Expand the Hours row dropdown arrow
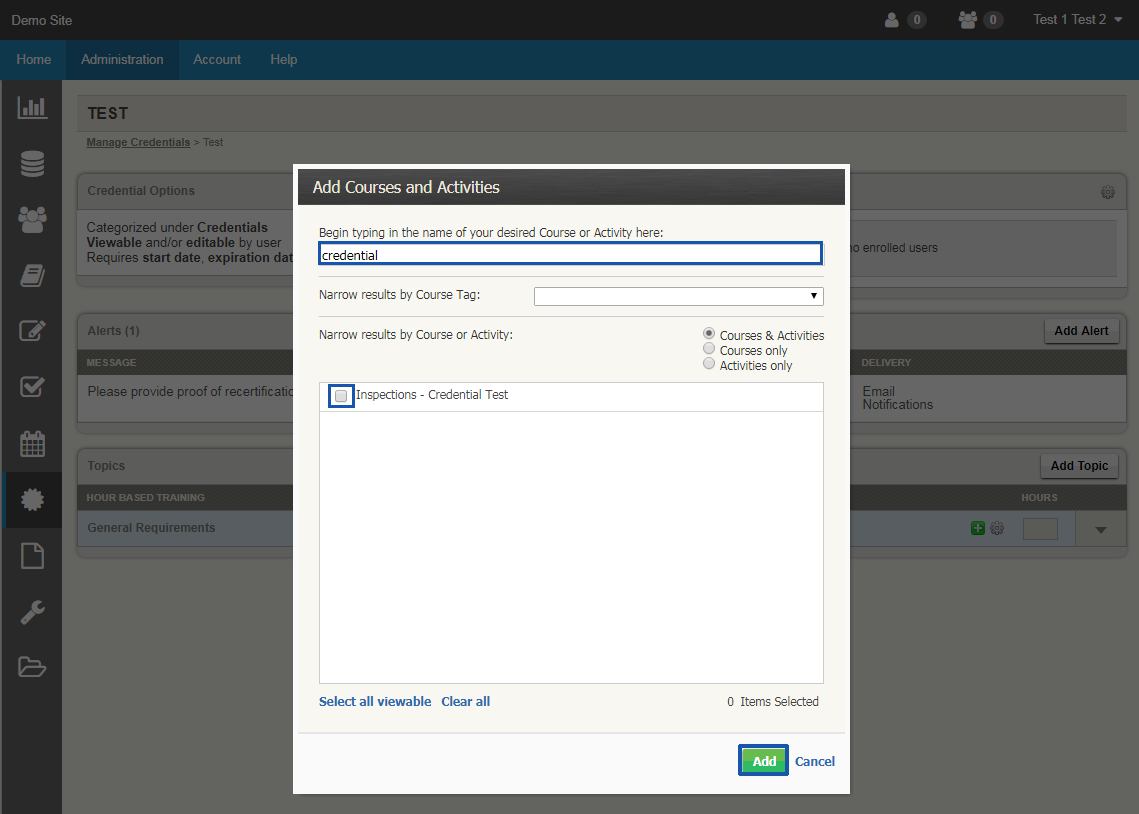The height and width of the screenshot is (814, 1139). (1100, 527)
